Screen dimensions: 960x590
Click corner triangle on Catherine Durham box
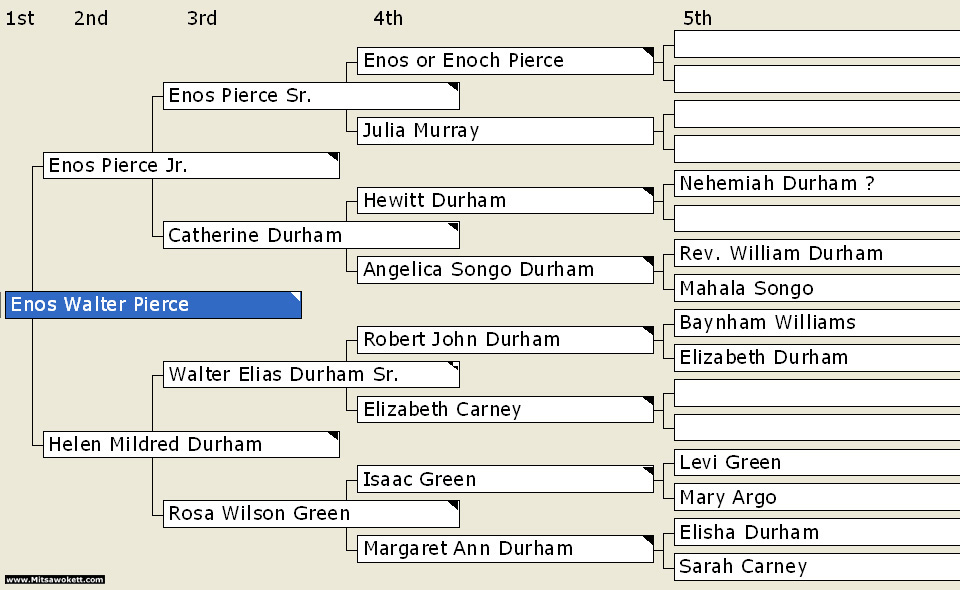point(454,226)
